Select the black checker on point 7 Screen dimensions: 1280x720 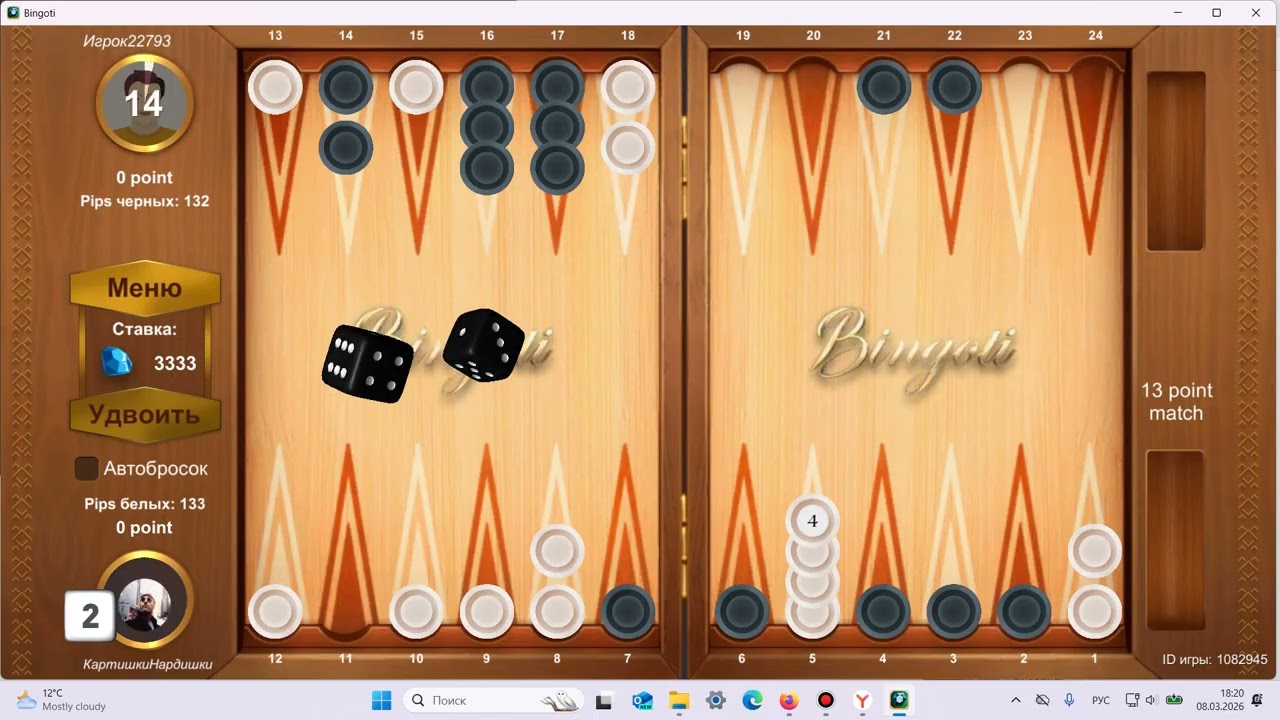pyautogui.click(x=628, y=612)
